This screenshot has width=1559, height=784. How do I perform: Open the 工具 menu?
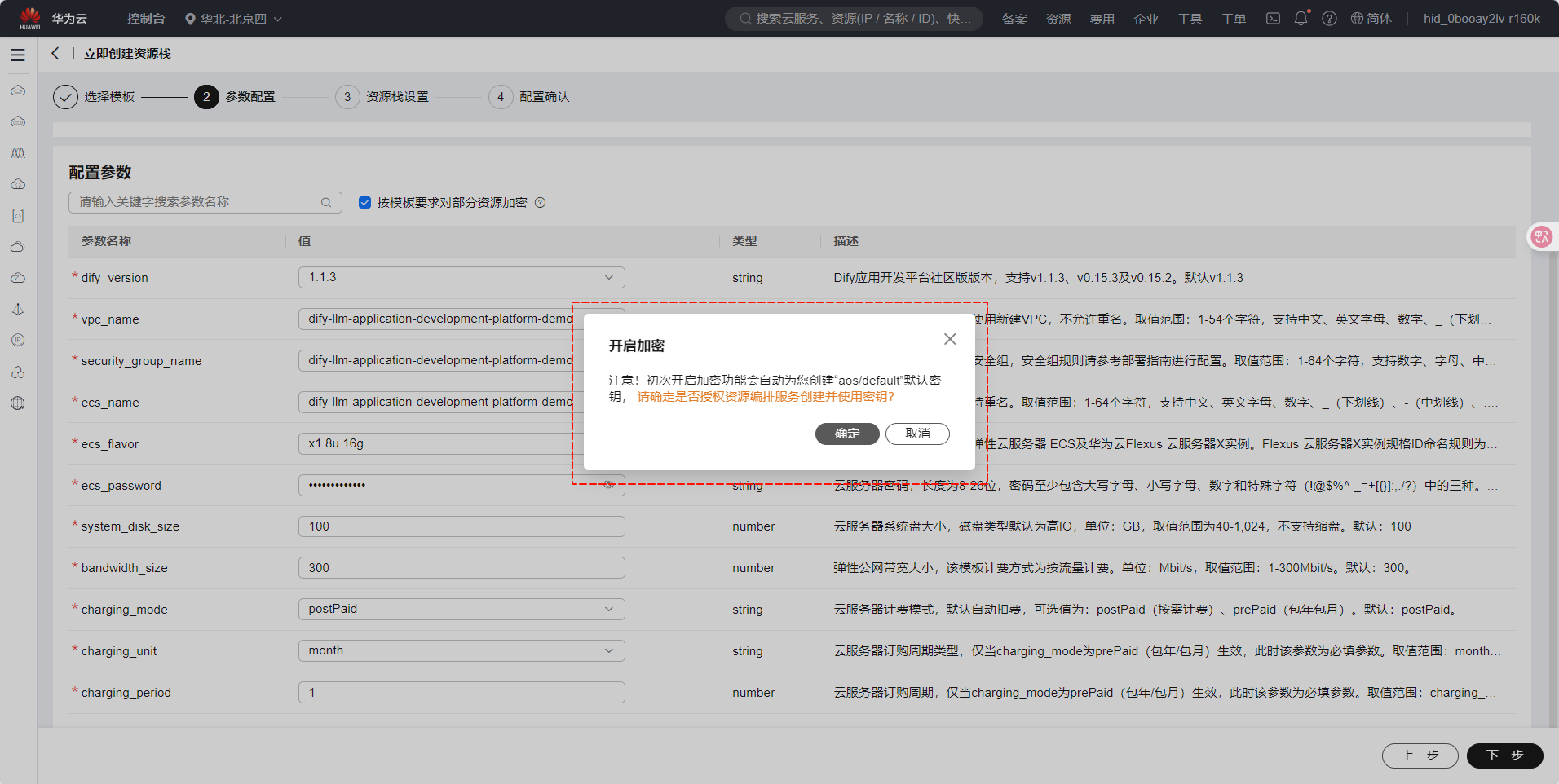tap(1190, 19)
